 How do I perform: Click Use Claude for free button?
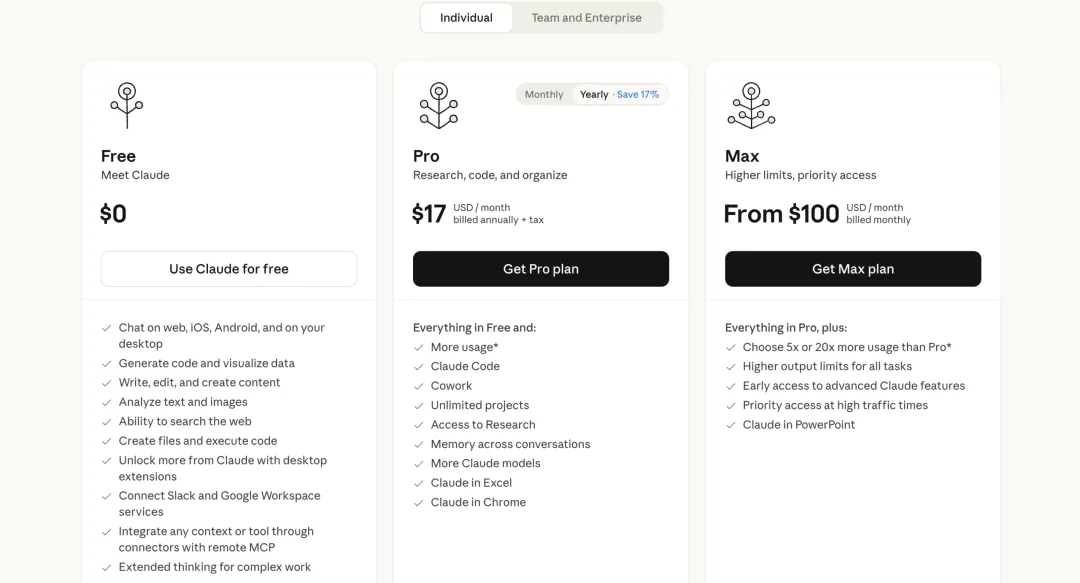tap(229, 269)
